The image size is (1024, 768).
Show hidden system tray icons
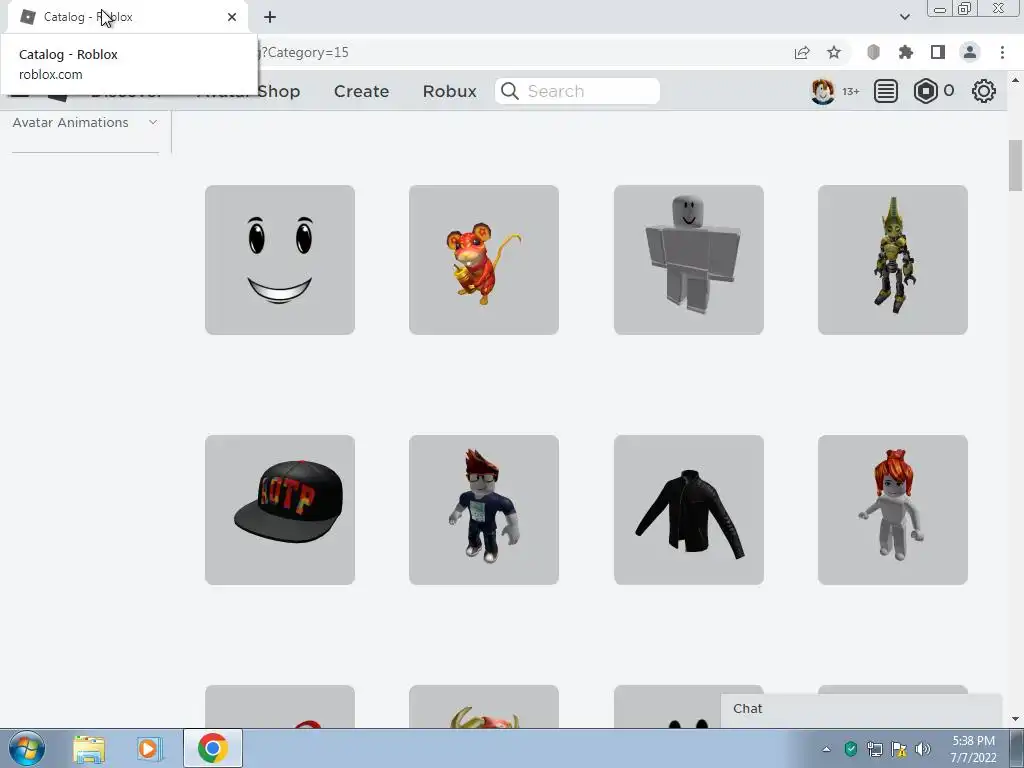826,749
